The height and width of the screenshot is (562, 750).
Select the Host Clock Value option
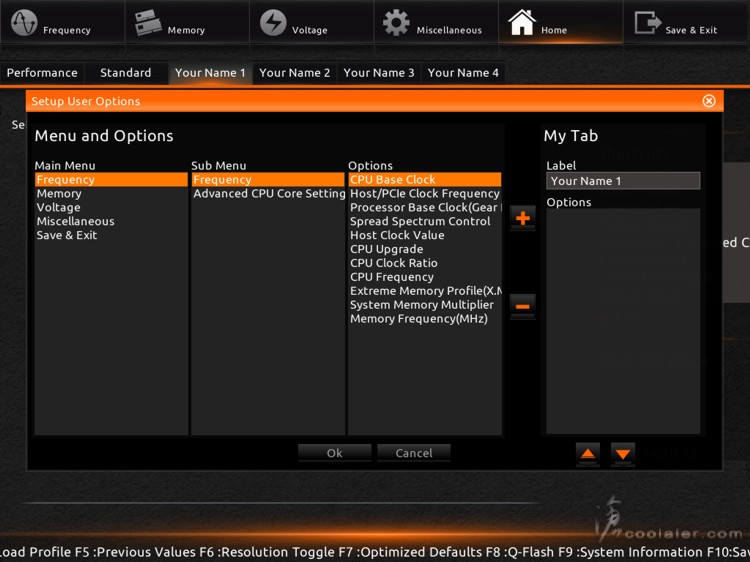[x=425, y=235]
